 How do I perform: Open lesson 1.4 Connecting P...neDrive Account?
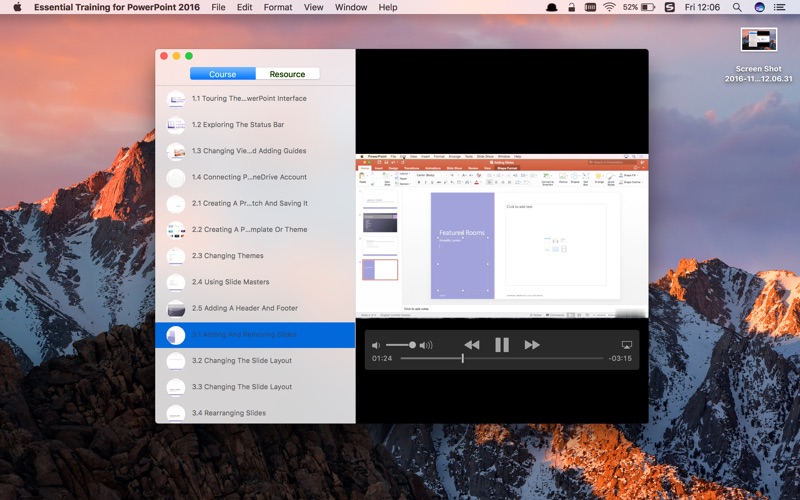255,177
